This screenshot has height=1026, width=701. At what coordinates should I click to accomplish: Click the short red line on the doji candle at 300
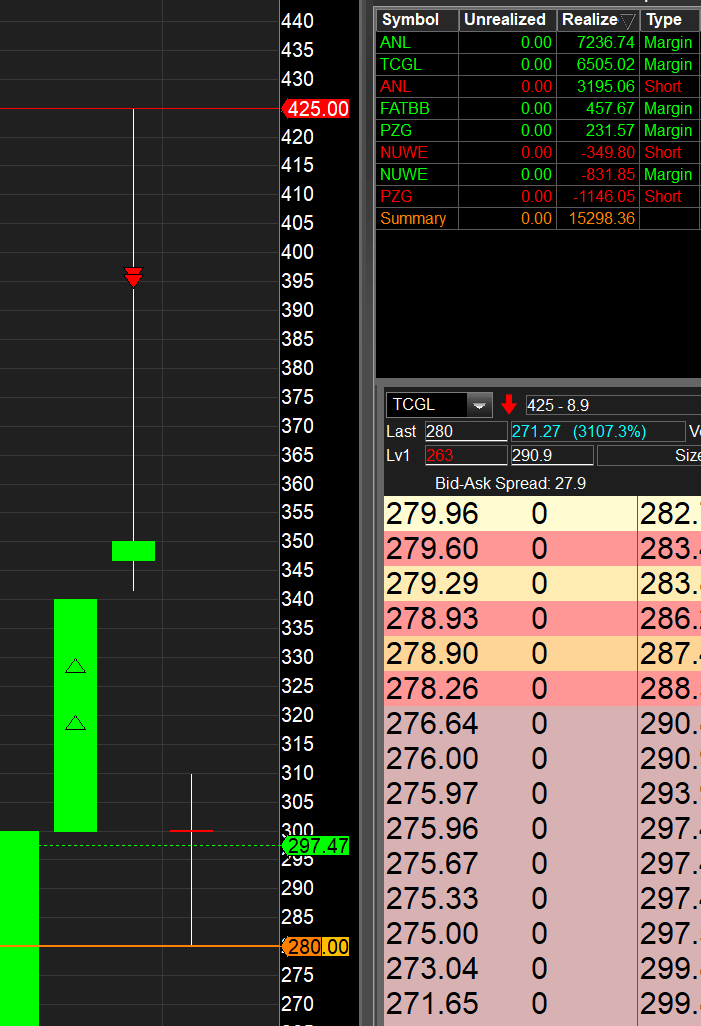pyautogui.click(x=191, y=831)
